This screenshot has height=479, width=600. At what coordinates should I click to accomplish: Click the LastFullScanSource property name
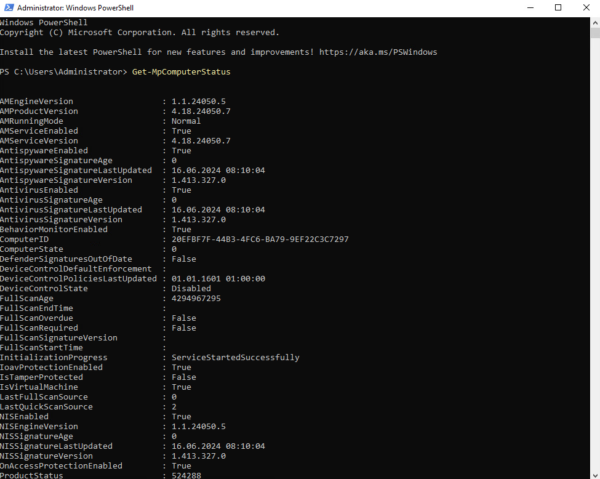pos(44,397)
